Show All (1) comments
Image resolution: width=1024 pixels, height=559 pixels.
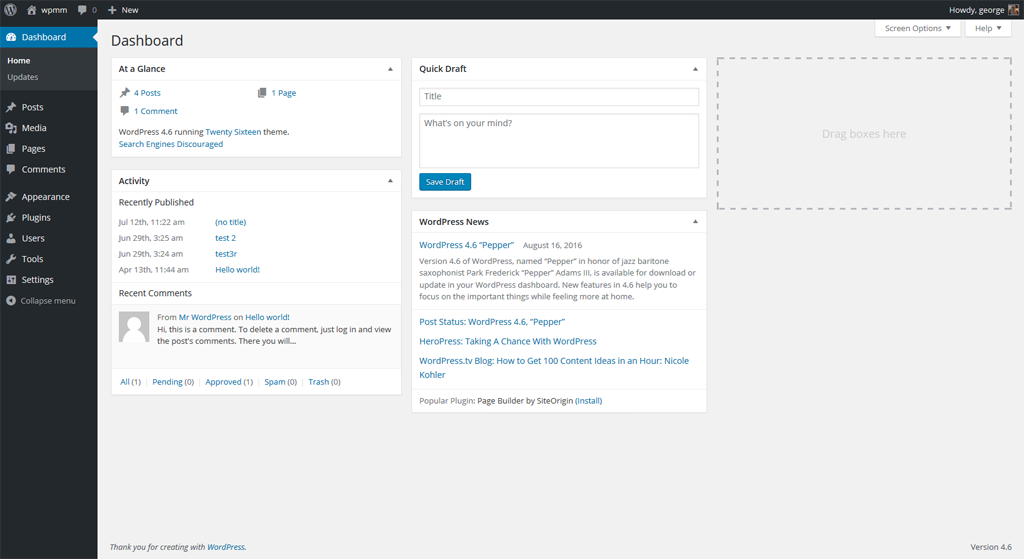tap(131, 382)
